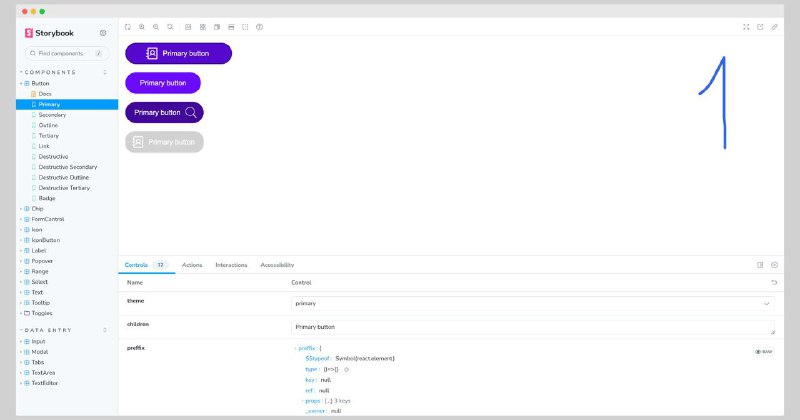Image resolution: width=800 pixels, height=420 pixels.
Task: Focus the Find components search field
Action: pyautogui.click(x=66, y=53)
